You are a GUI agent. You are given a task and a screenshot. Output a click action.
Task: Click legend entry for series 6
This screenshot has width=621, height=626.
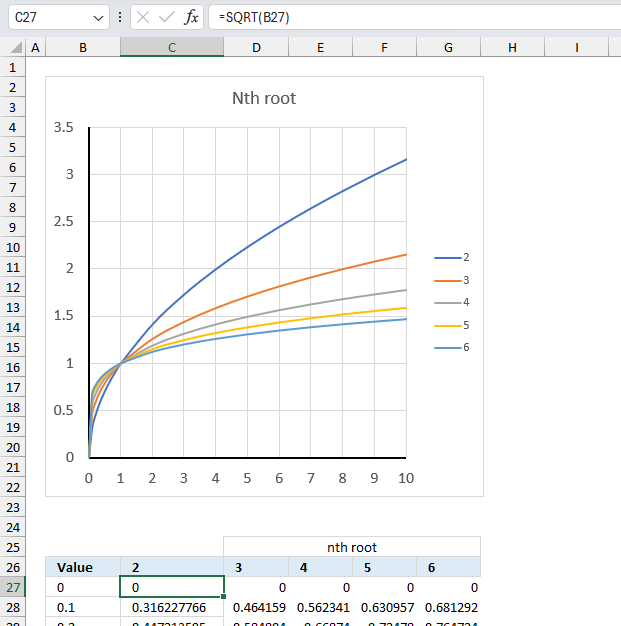pyautogui.click(x=452, y=348)
